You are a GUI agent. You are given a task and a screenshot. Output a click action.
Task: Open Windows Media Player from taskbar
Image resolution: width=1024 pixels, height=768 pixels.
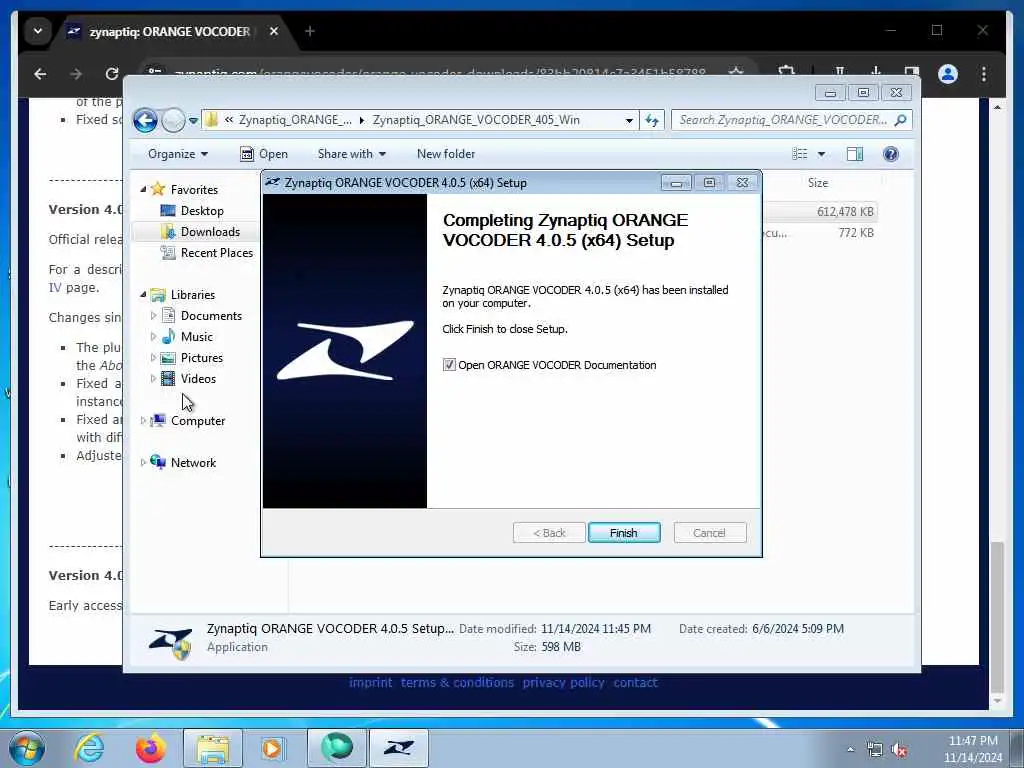(273, 748)
